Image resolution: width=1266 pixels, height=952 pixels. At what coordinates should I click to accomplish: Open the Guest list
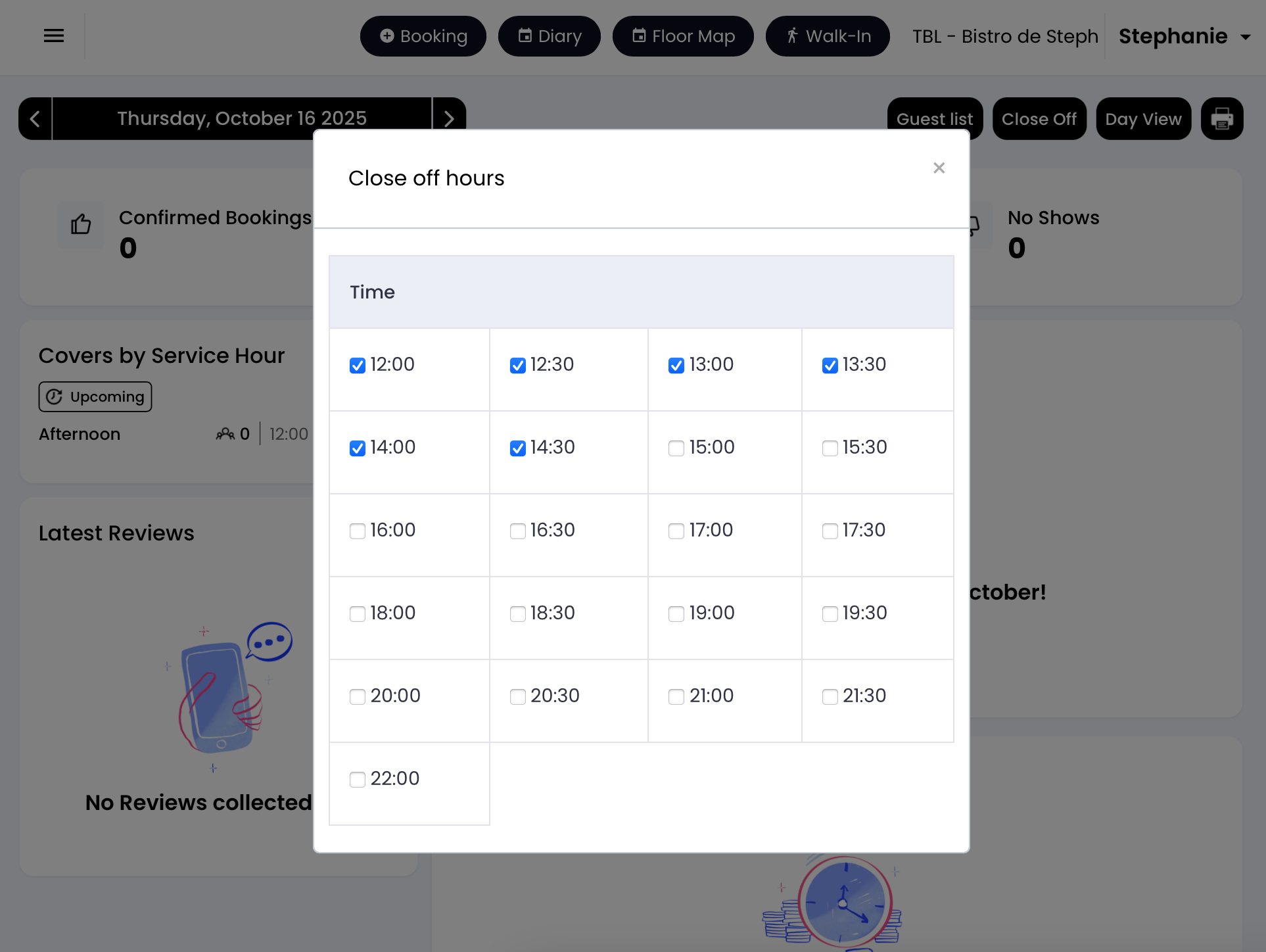[934, 119]
